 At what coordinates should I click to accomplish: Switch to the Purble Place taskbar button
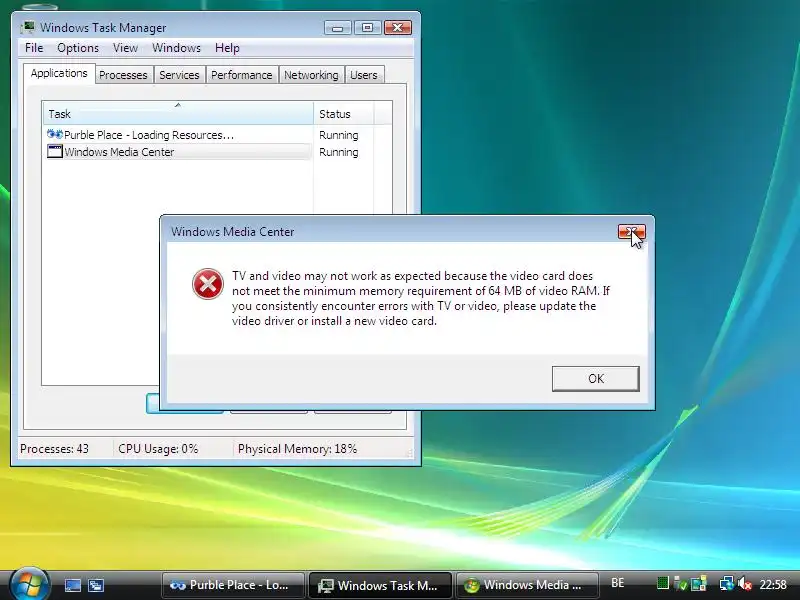[x=233, y=585]
